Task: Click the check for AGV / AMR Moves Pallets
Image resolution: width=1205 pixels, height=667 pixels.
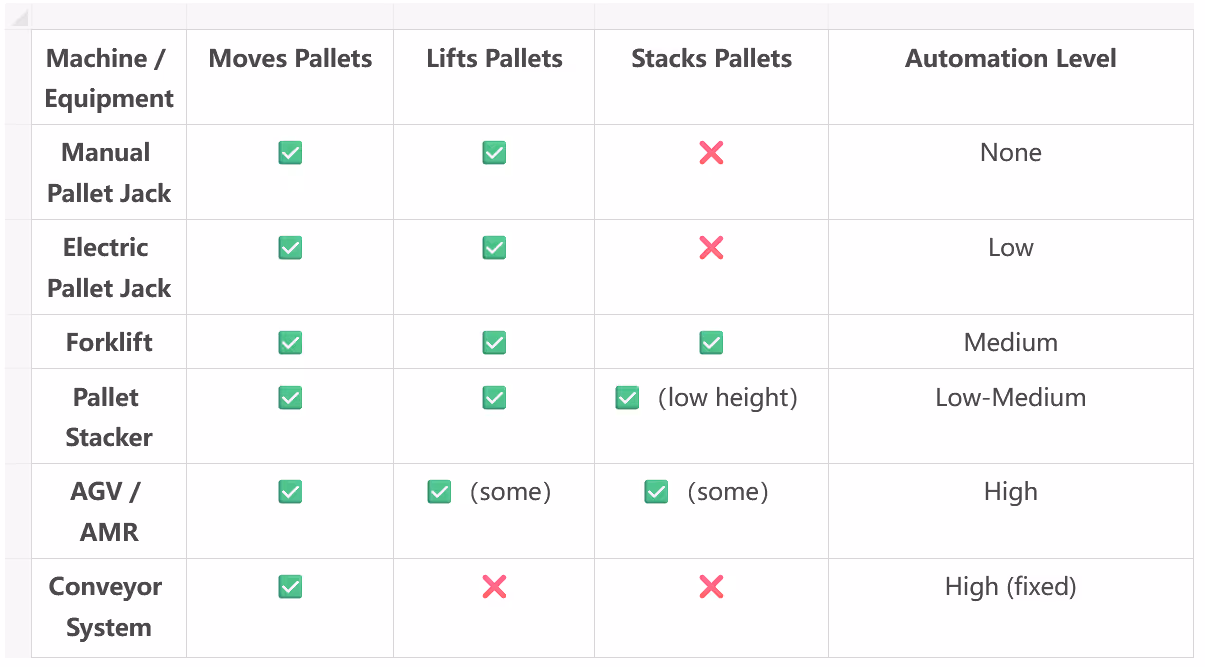Action: [290, 492]
